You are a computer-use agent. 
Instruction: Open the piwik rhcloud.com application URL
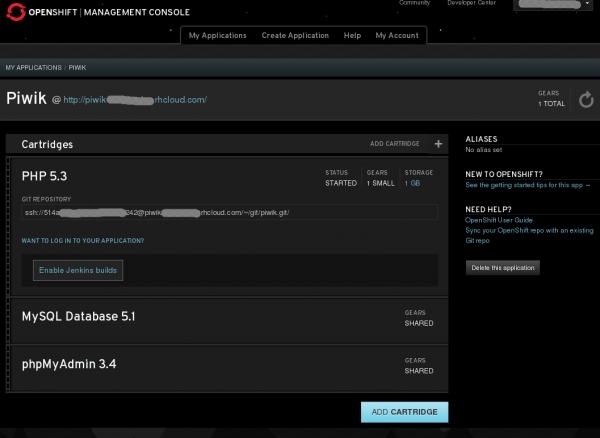tap(135, 100)
